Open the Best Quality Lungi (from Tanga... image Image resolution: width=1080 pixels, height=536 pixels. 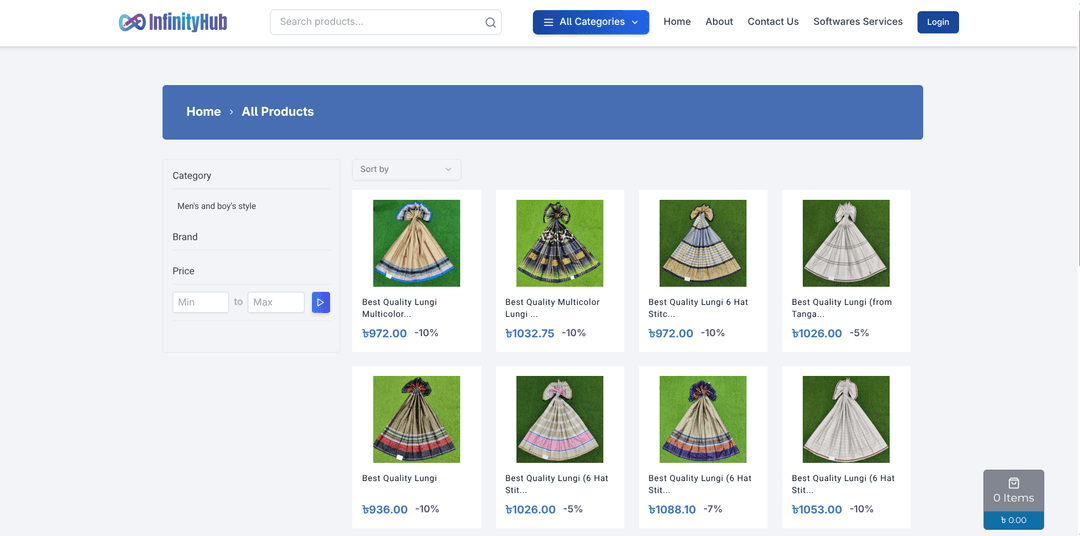pyautogui.click(x=845, y=243)
